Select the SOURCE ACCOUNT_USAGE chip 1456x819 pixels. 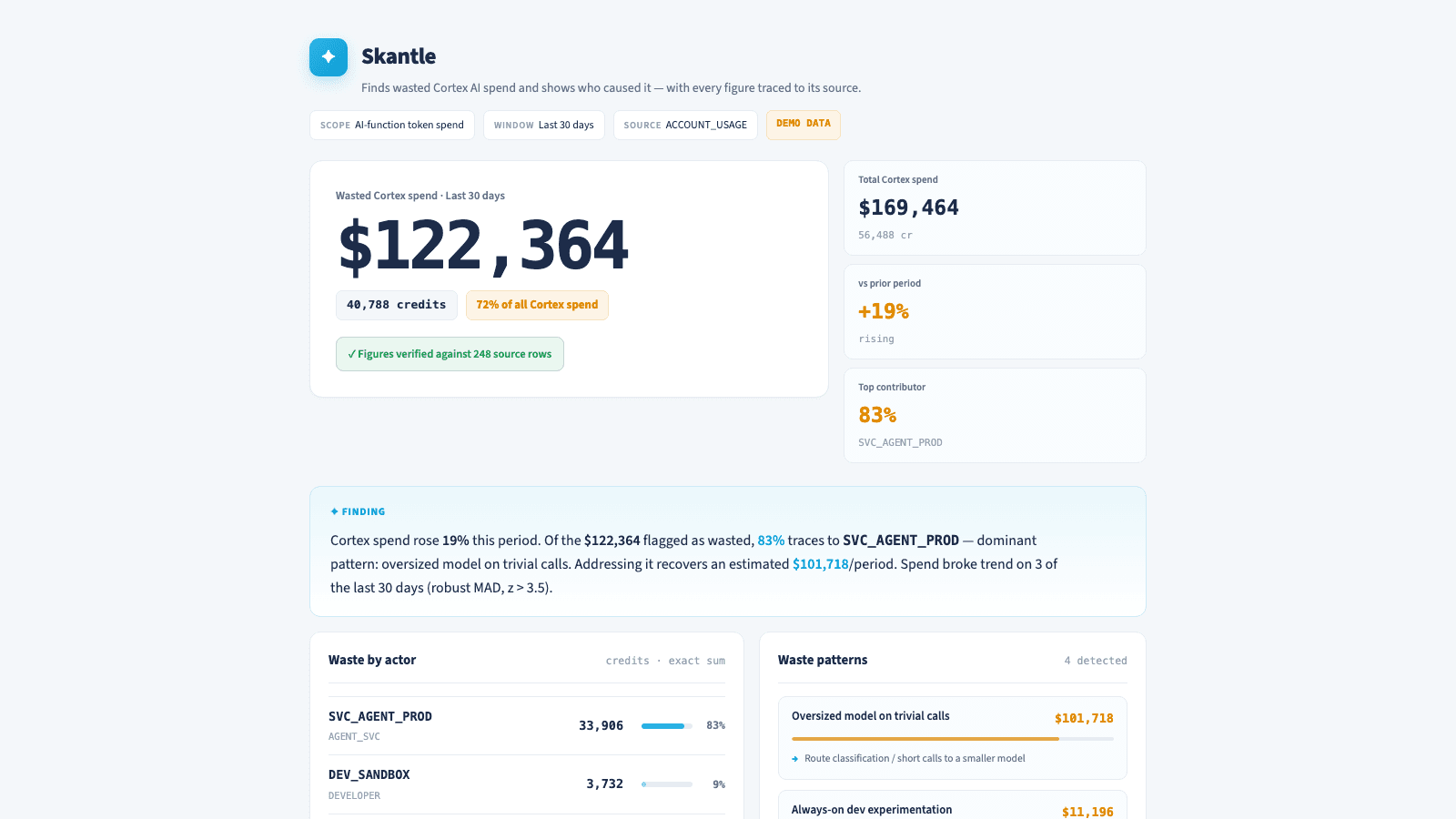pyautogui.click(x=685, y=125)
